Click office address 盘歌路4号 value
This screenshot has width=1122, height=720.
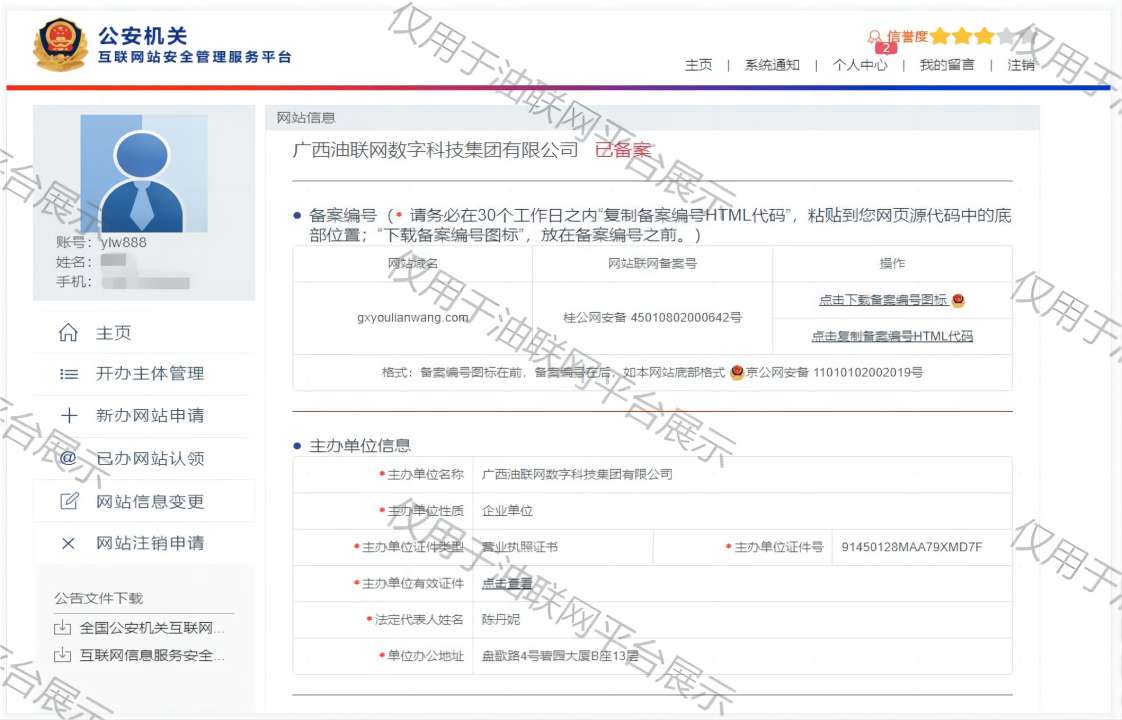560,656
